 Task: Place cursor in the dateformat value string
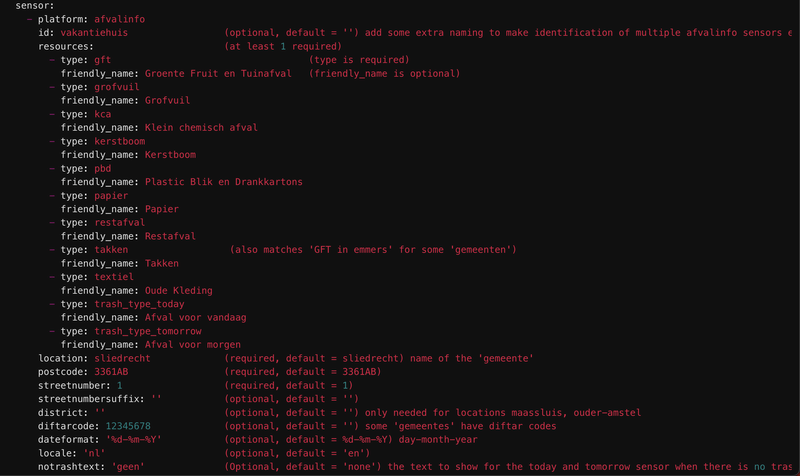133,439
